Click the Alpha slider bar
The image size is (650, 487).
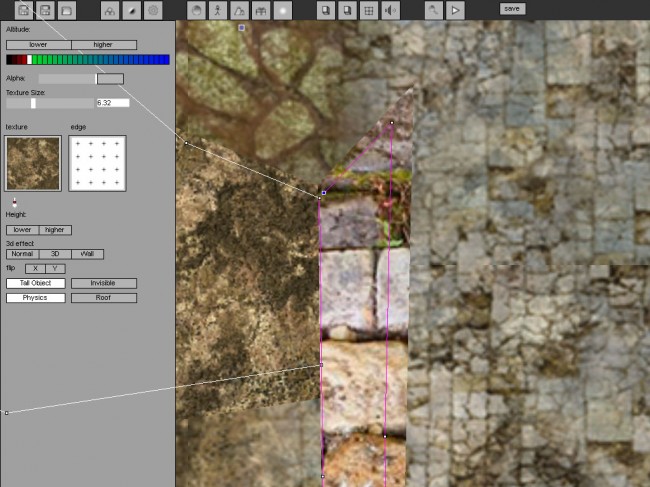(x=80, y=78)
